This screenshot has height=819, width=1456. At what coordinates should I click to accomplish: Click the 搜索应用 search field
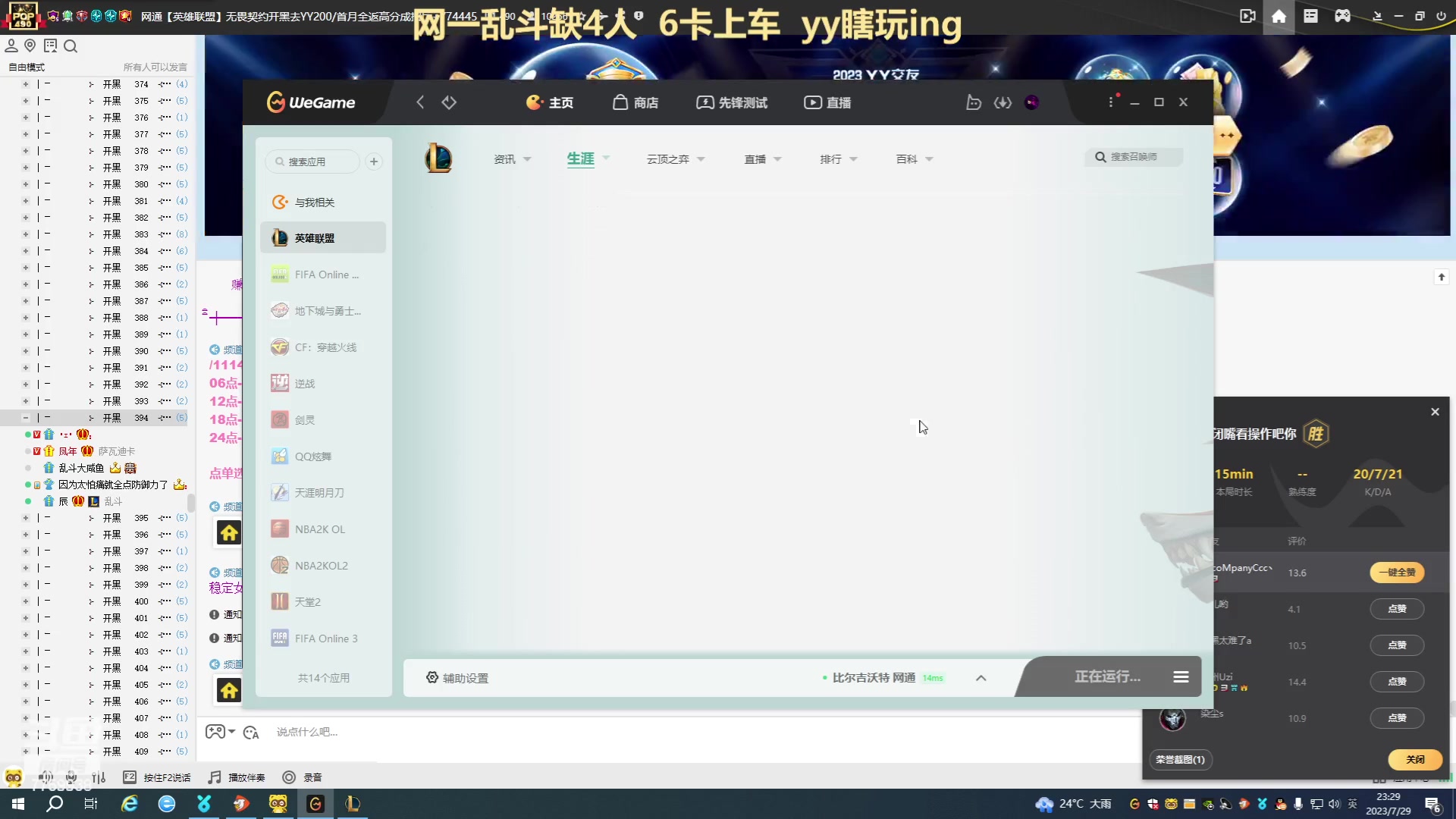[312, 162]
